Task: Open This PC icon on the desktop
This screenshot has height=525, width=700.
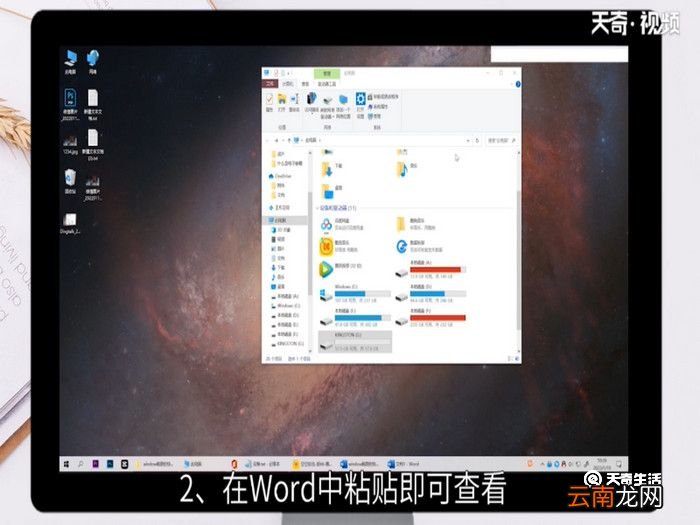Action: coord(71,62)
